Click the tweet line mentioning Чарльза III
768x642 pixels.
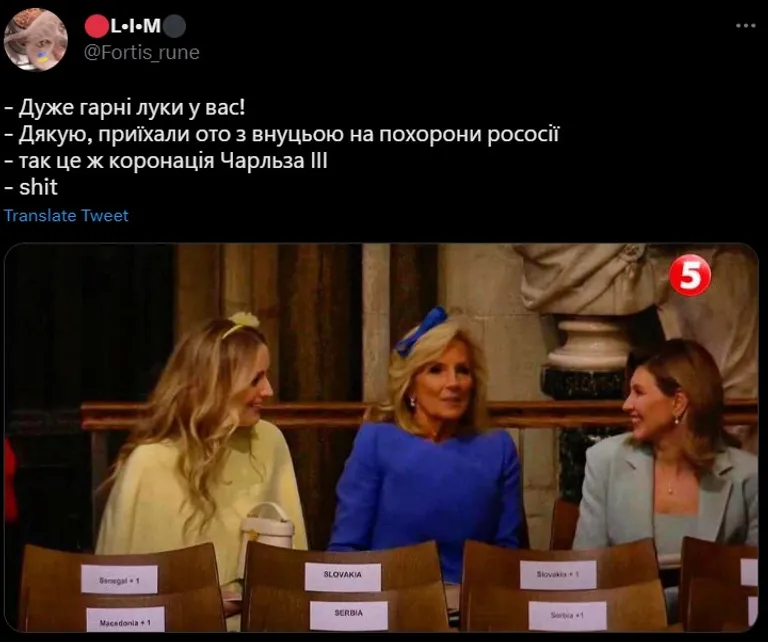(x=166, y=161)
